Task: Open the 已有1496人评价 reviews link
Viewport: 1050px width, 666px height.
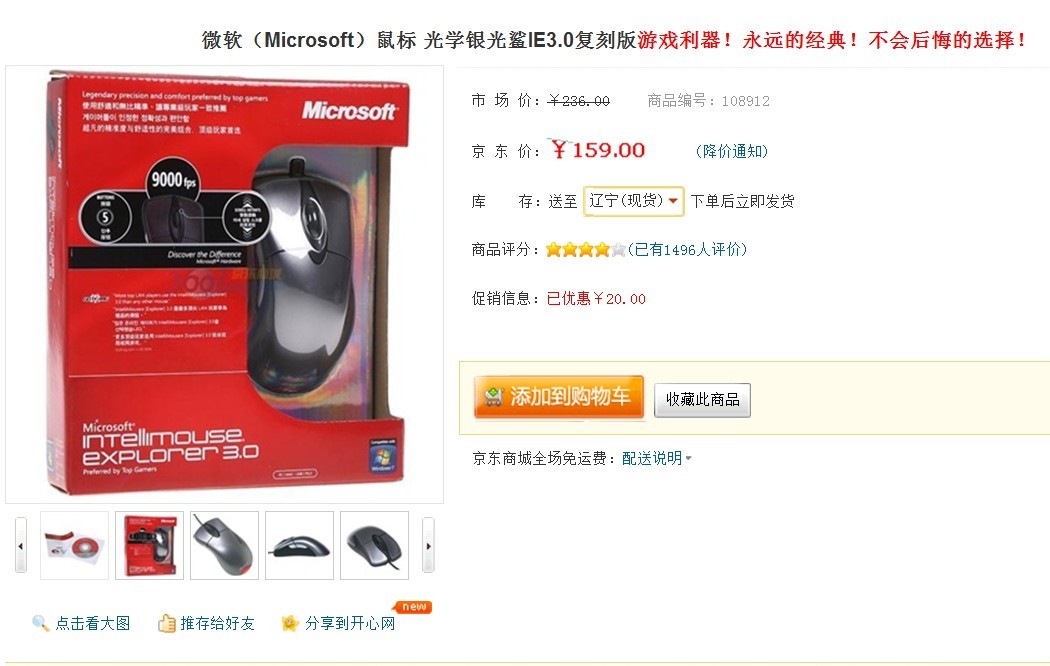Action: pos(688,250)
